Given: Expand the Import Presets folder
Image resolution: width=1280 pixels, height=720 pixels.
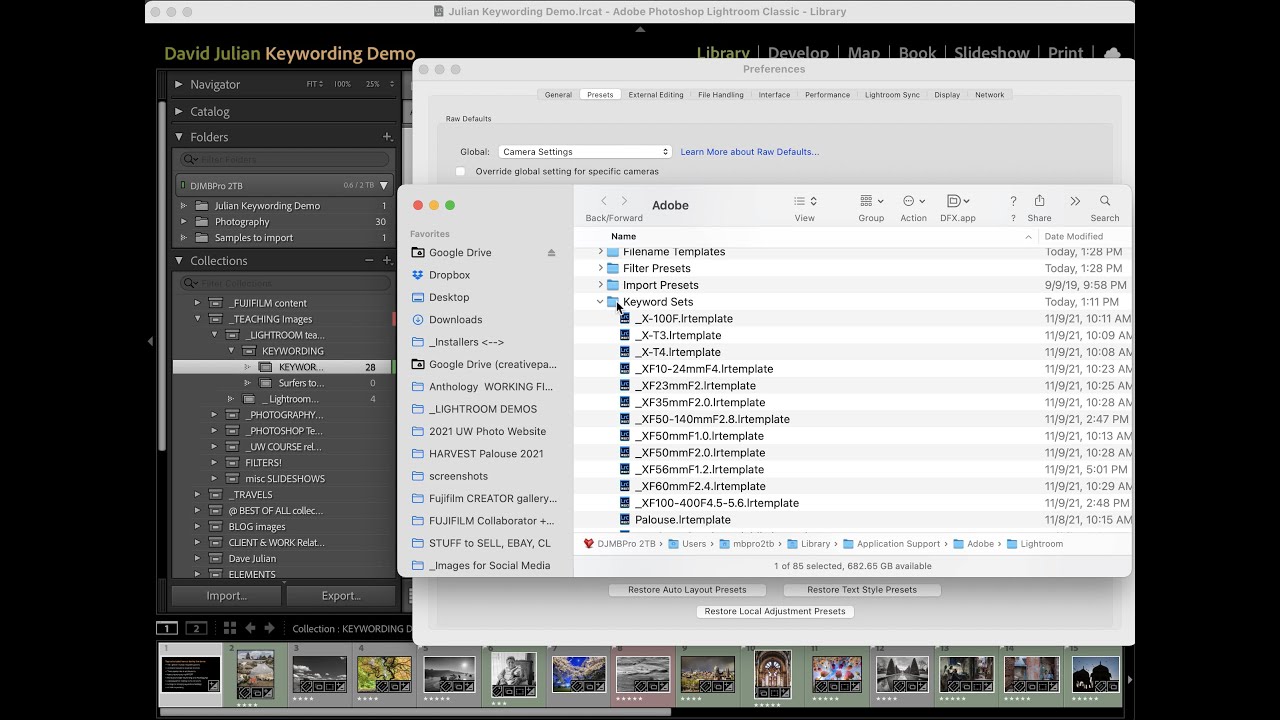Looking at the screenshot, I should coord(600,286).
